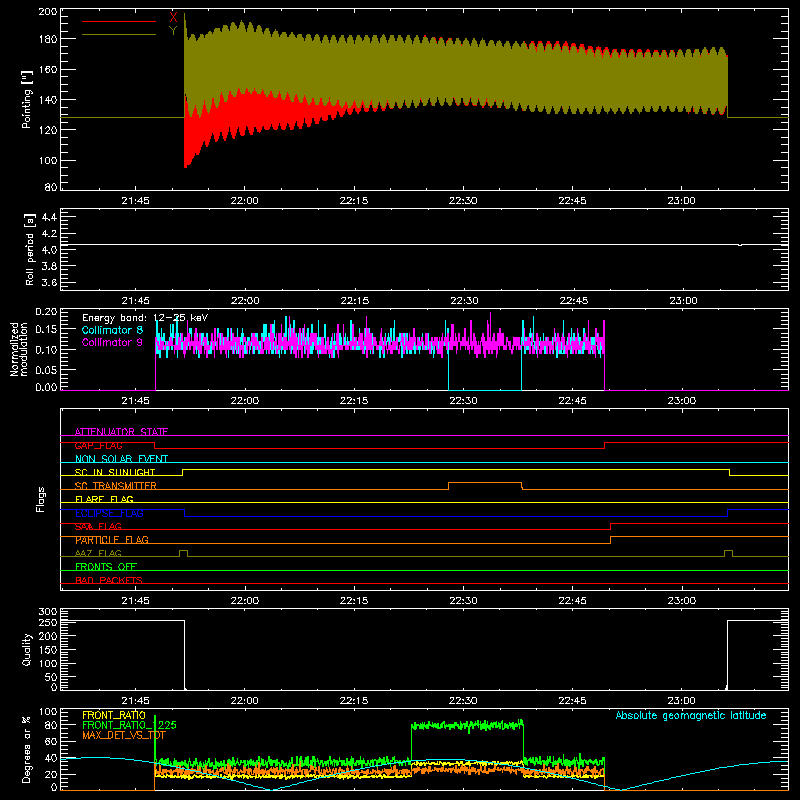Click the "Degrees or %" axis title
Screen dimensions: 800x800
click(x=27, y=749)
